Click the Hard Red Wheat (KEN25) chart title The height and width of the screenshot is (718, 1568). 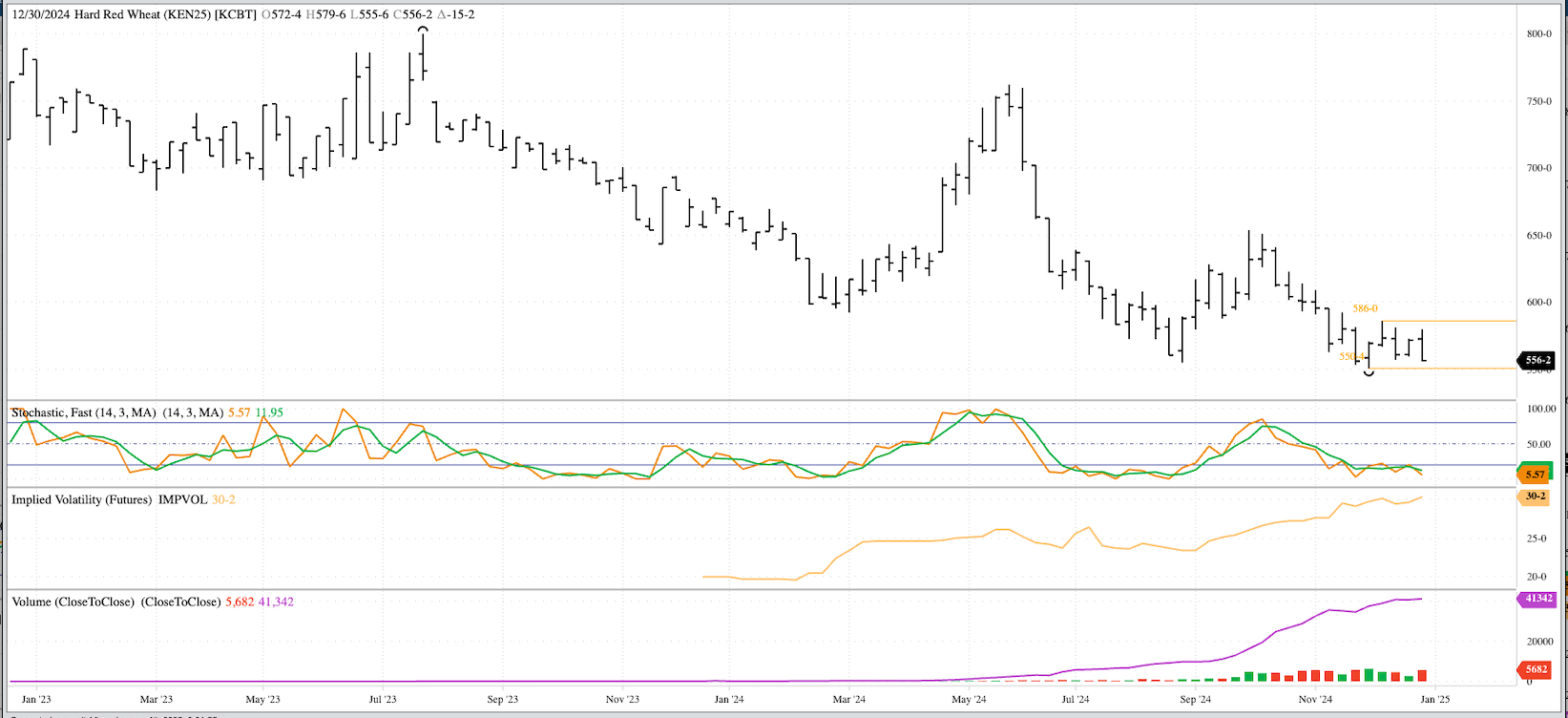point(134,14)
